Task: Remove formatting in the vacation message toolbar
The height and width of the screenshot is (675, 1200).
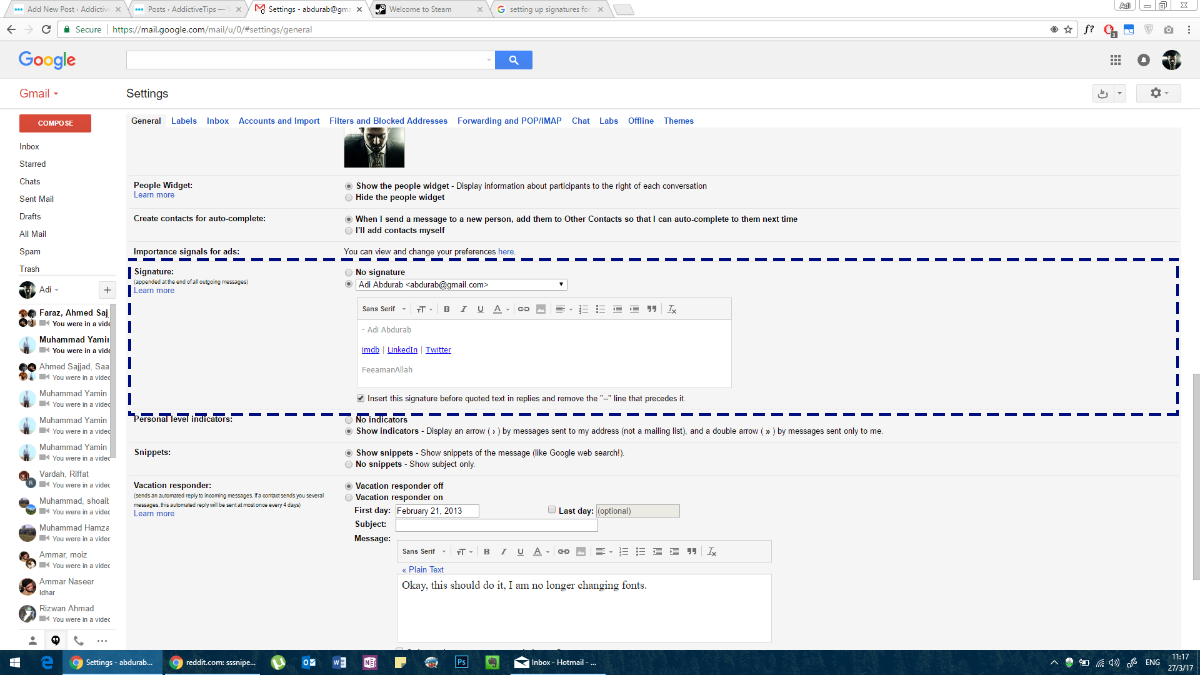Action: (x=711, y=553)
